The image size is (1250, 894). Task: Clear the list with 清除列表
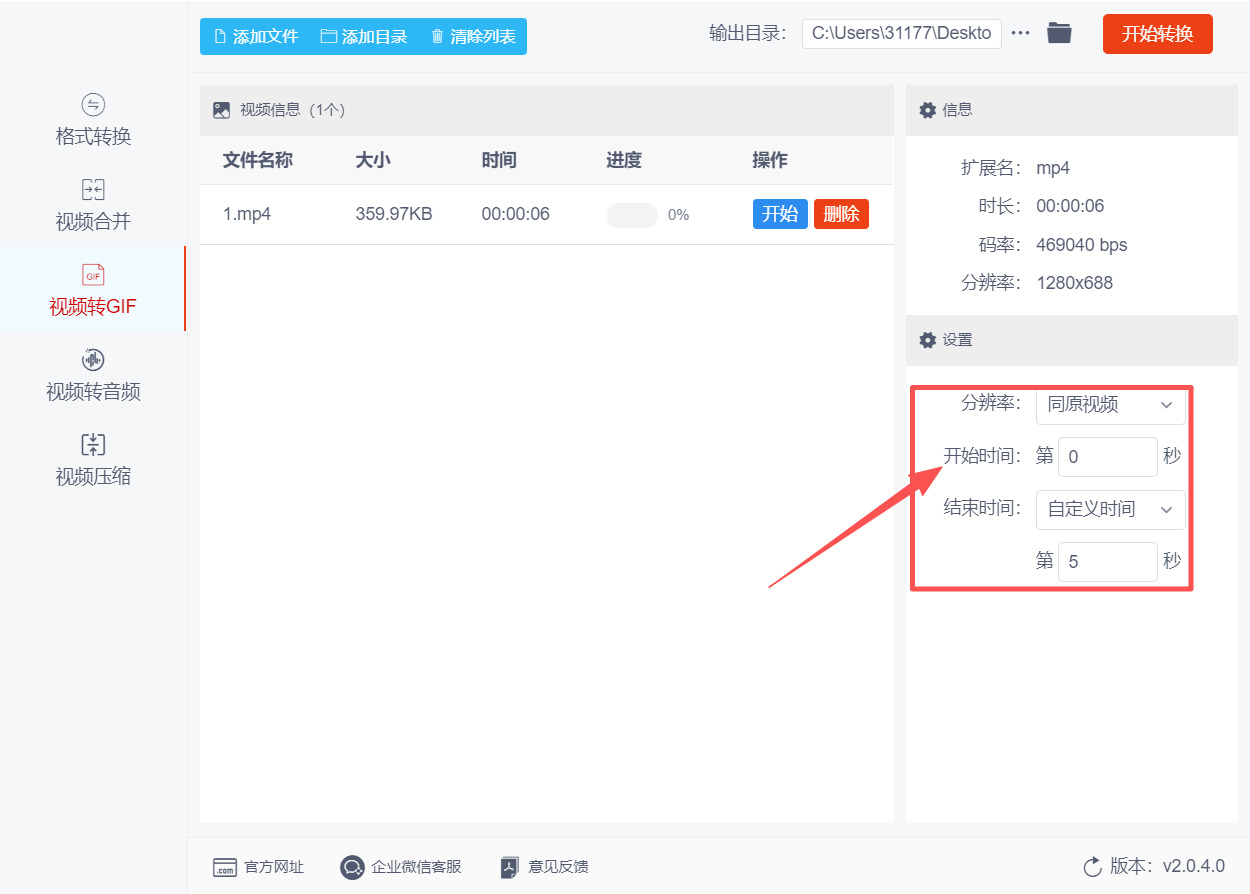point(473,36)
